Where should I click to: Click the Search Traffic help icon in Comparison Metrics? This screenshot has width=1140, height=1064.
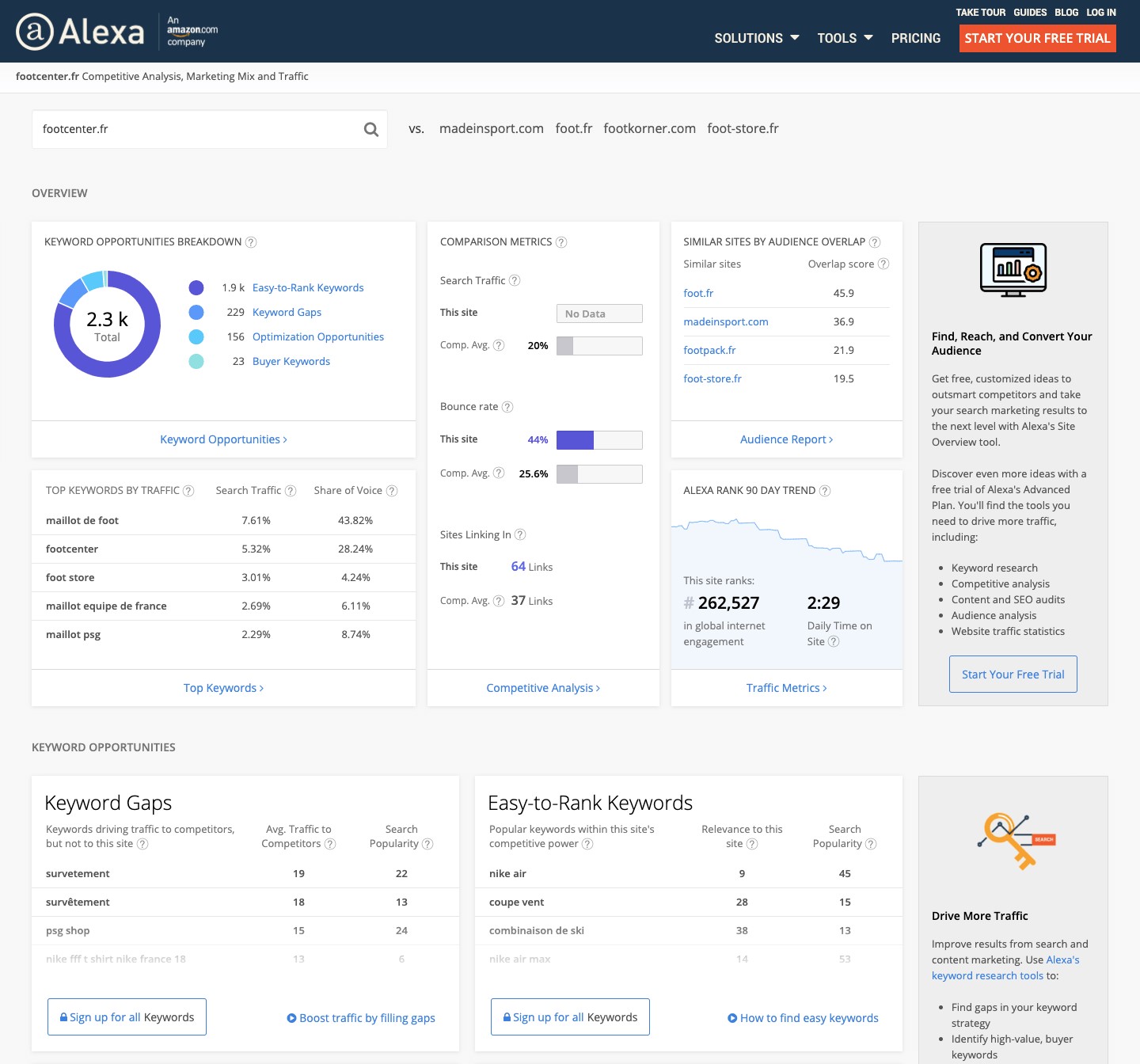(x=515, y=280)
